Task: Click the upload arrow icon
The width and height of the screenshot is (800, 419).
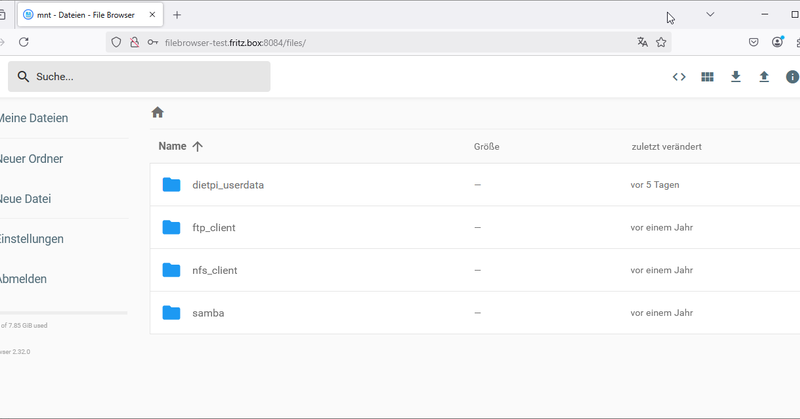Action: pos(764,77)
